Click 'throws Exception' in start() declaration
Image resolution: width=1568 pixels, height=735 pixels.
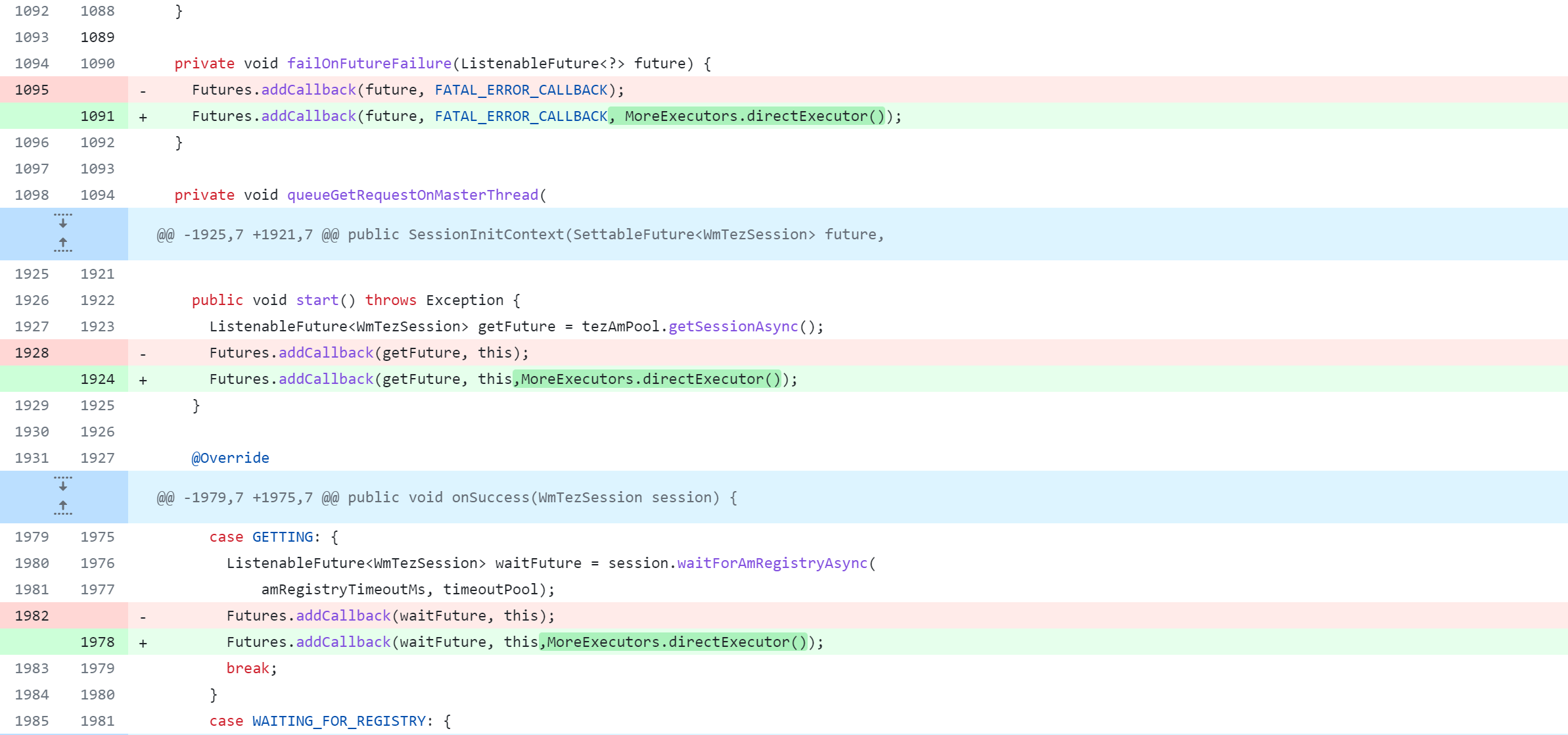pyautogui.click(x=434, y=300)
